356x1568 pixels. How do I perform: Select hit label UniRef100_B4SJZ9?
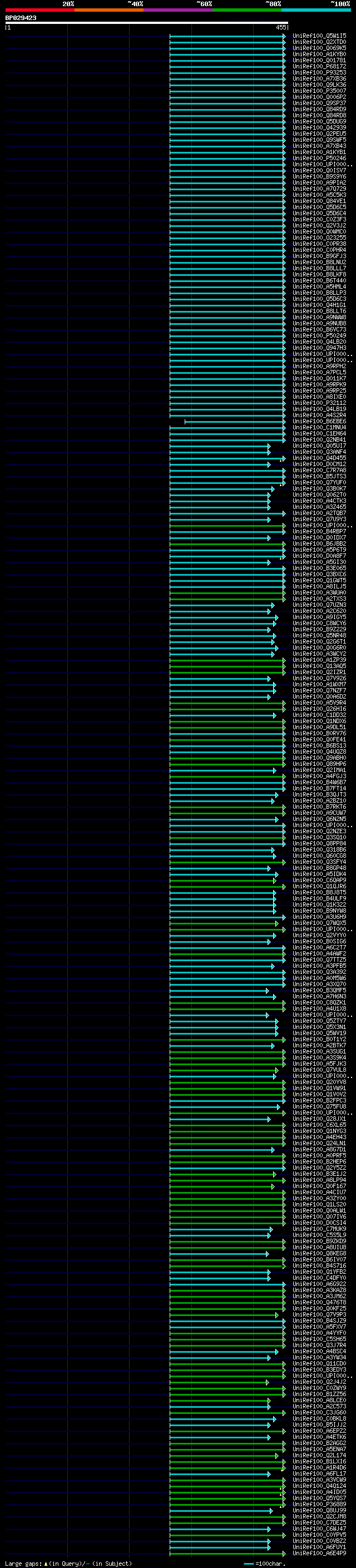coord(319,1321)
